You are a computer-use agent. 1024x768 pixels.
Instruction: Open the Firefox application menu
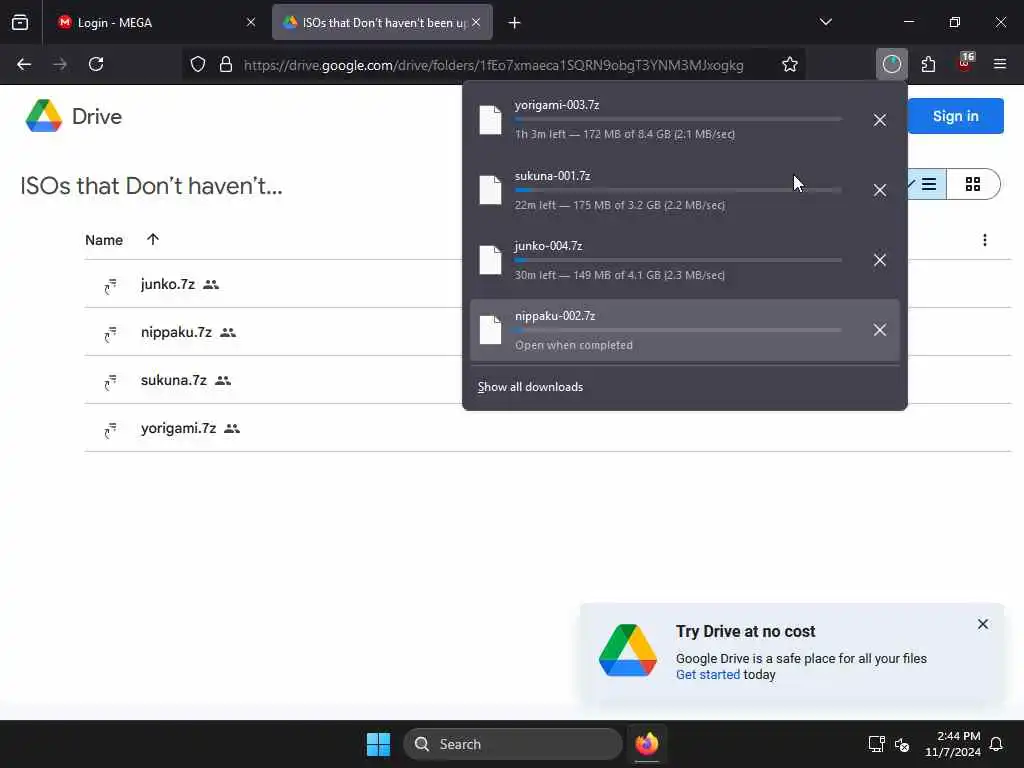coord(1000,64)
